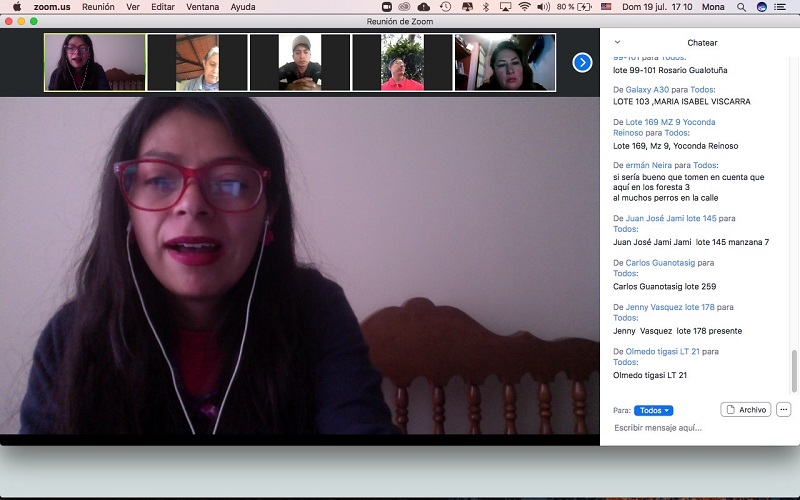Open the zoom.us application menu
800x500 pixels.
52,7
